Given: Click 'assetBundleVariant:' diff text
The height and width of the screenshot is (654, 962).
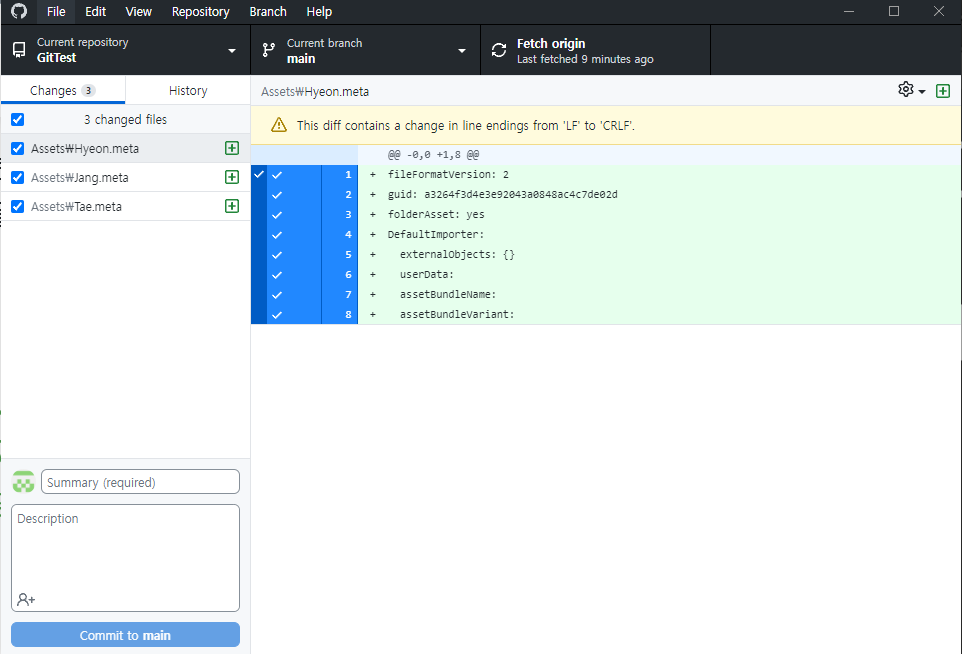Looking at the screenshot, I should [457, 314].
